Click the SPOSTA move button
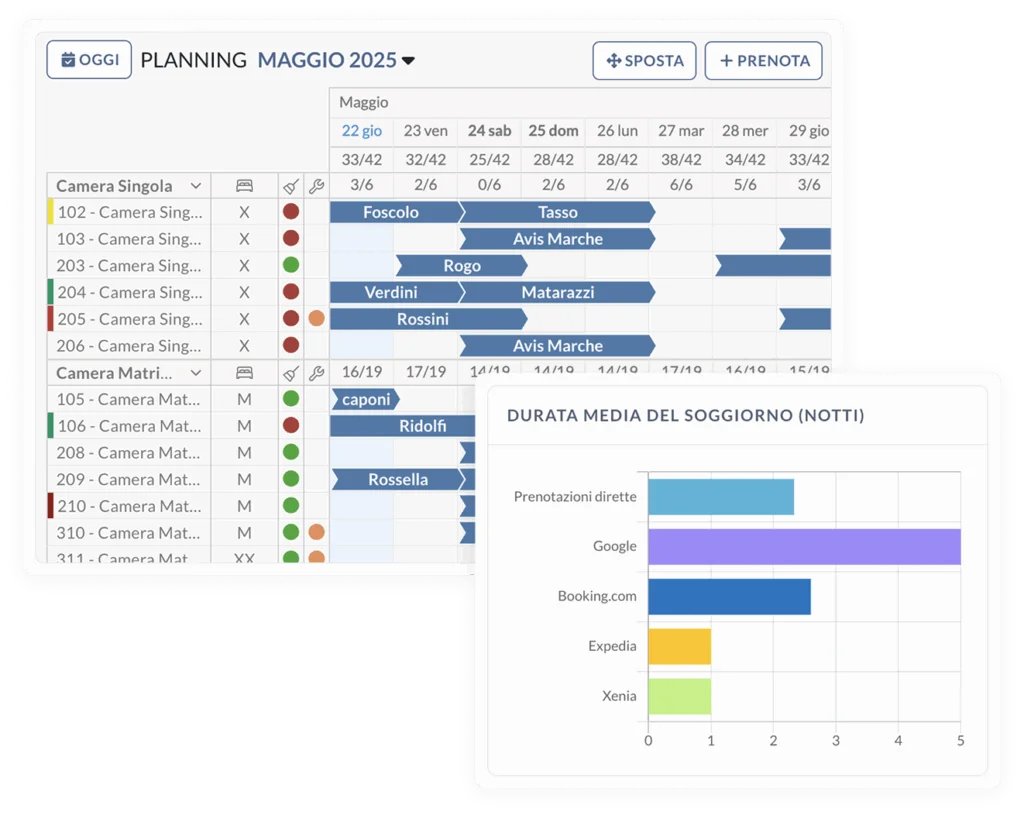 click(645, 61)
